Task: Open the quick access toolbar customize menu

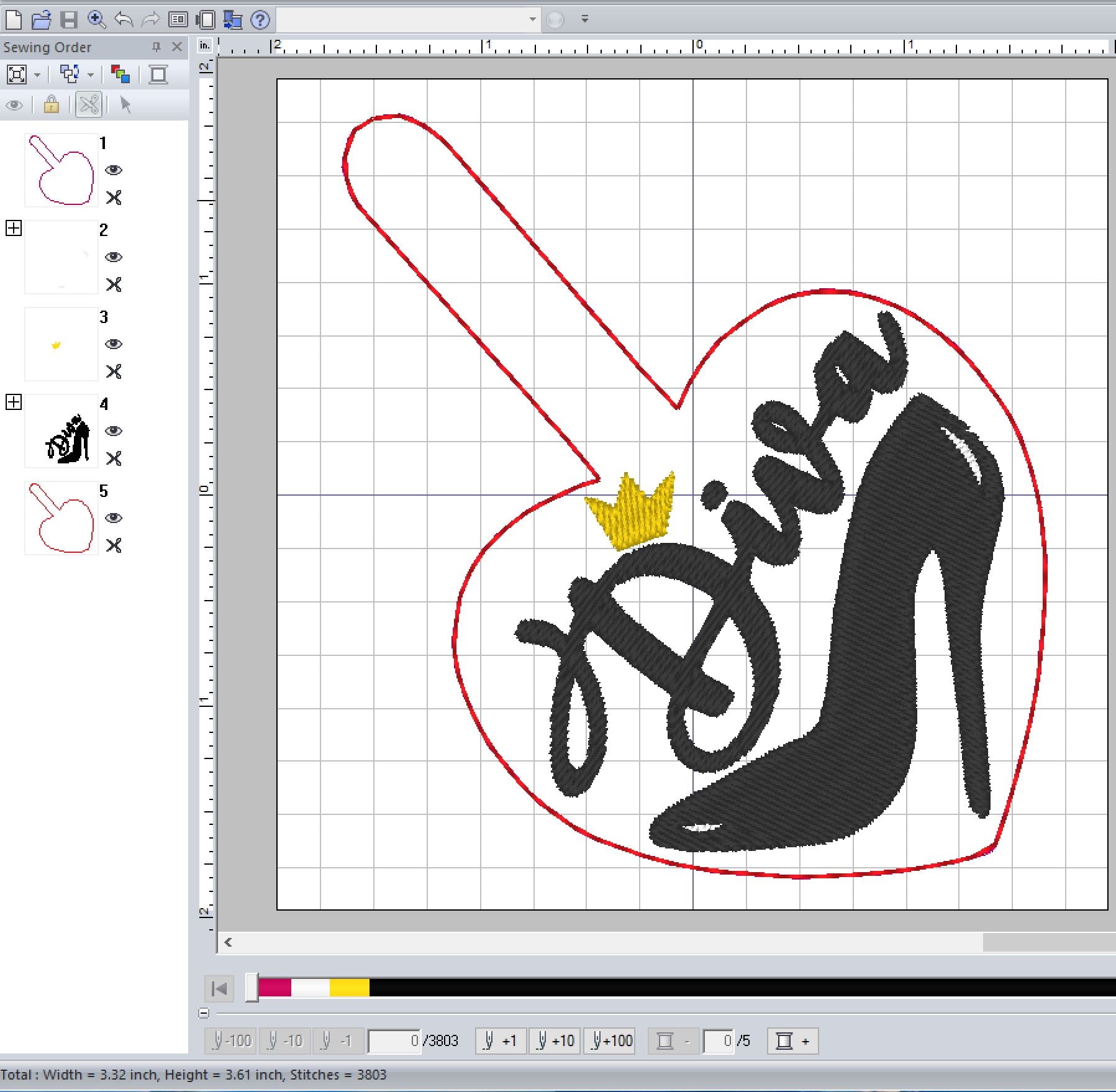Action: point(584,20)
